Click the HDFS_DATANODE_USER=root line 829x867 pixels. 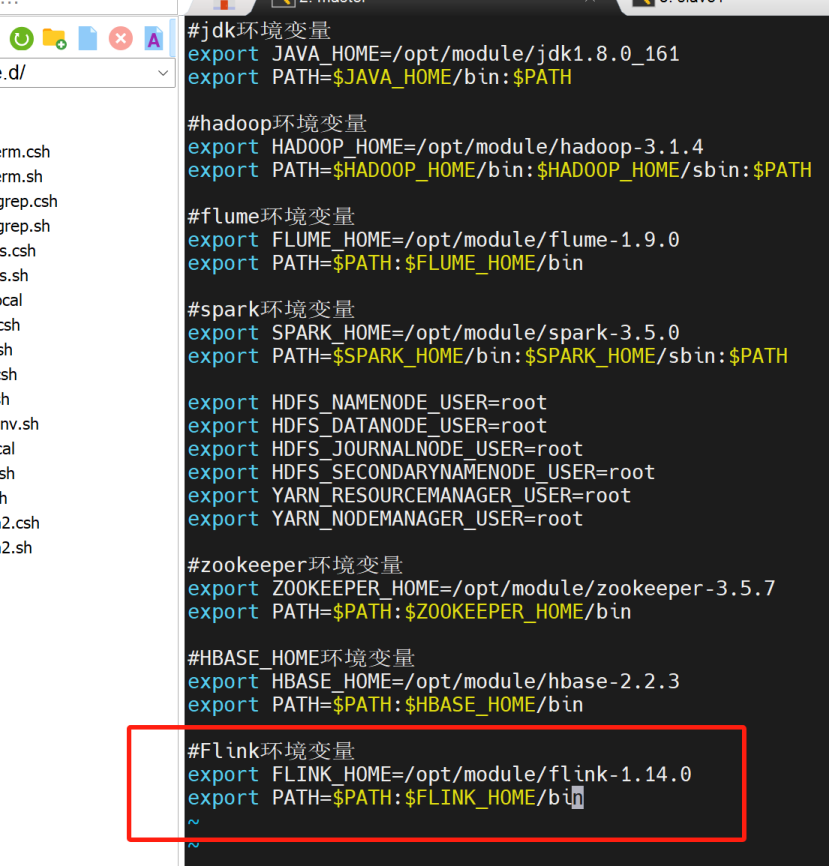click(x=367, y=426)
